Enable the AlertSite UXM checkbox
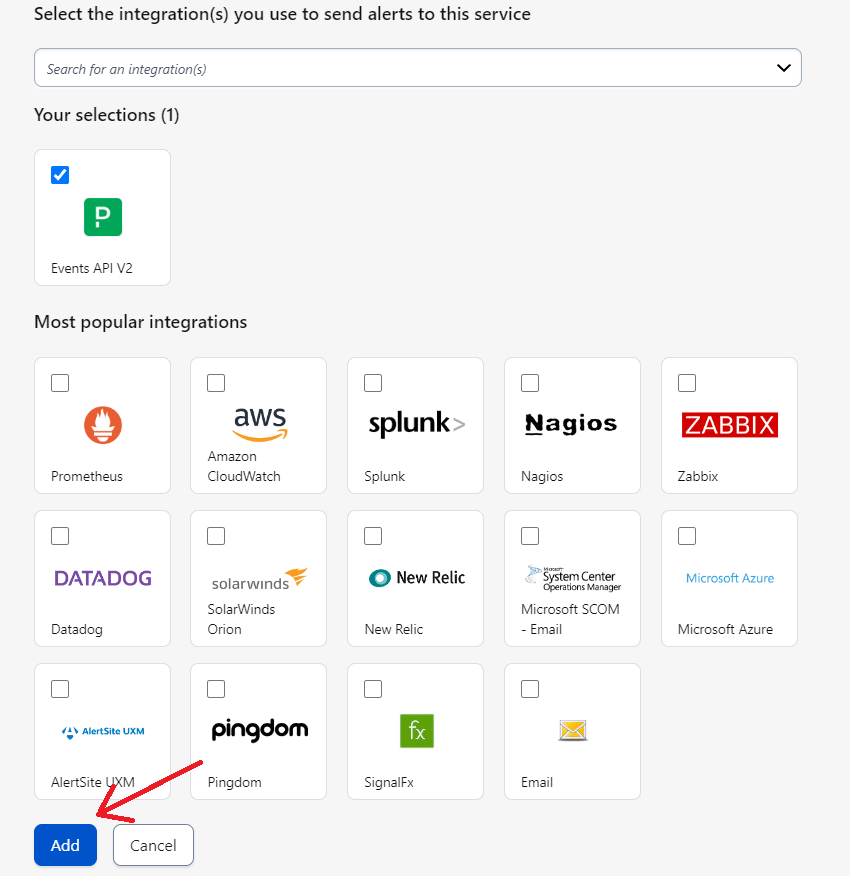The height and width of the screenshot is (876, 850). [60, 688]
